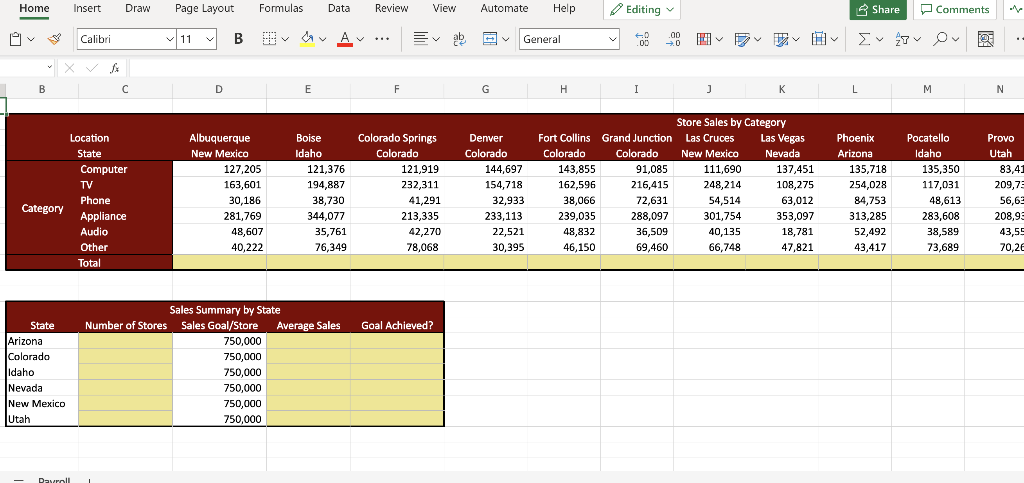Cancel formula entry with the X
The image size is (1024, 483).
click(71, 68)
